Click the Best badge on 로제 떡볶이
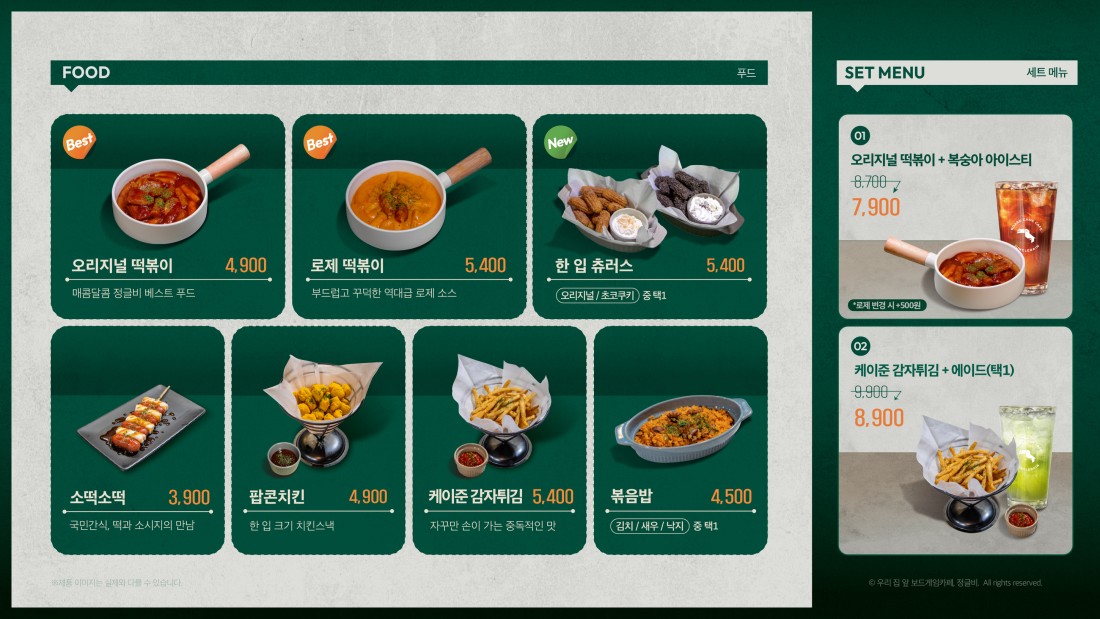The height and width of the screenshot is (619, 1100). point(320,142)
